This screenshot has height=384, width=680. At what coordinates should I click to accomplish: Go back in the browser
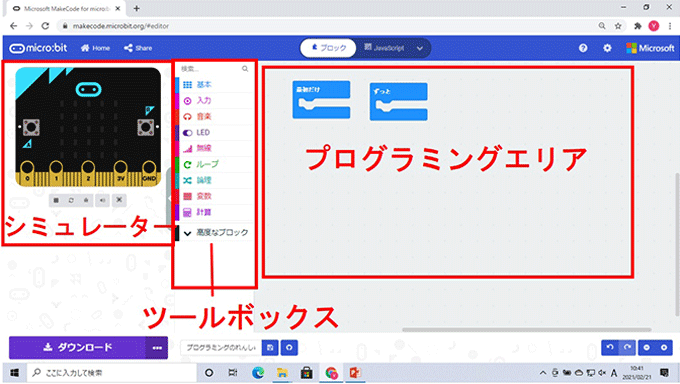[x=13, y=26]
